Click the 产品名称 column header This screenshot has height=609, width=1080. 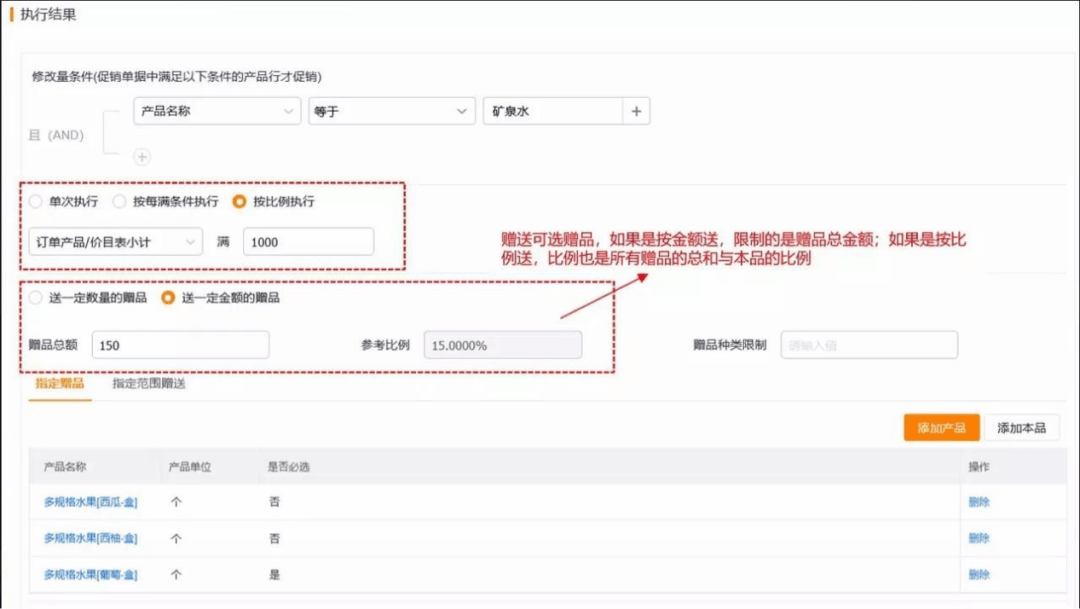pyautogui.click(x=65, y=467)
